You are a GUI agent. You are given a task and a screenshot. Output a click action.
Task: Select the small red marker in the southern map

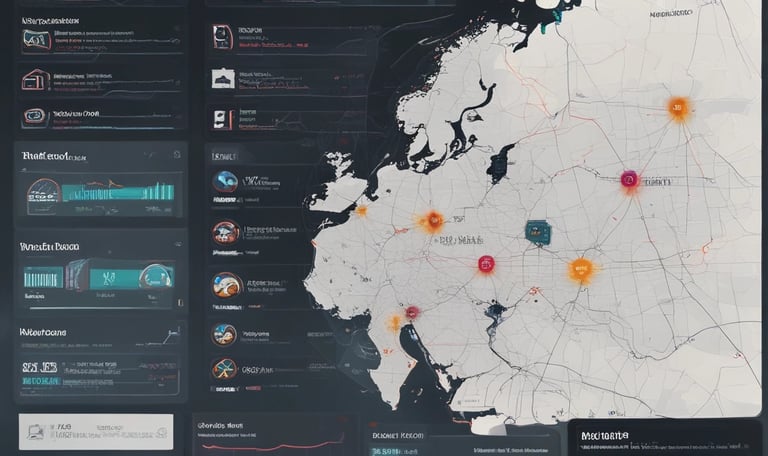tap(412, 312)
